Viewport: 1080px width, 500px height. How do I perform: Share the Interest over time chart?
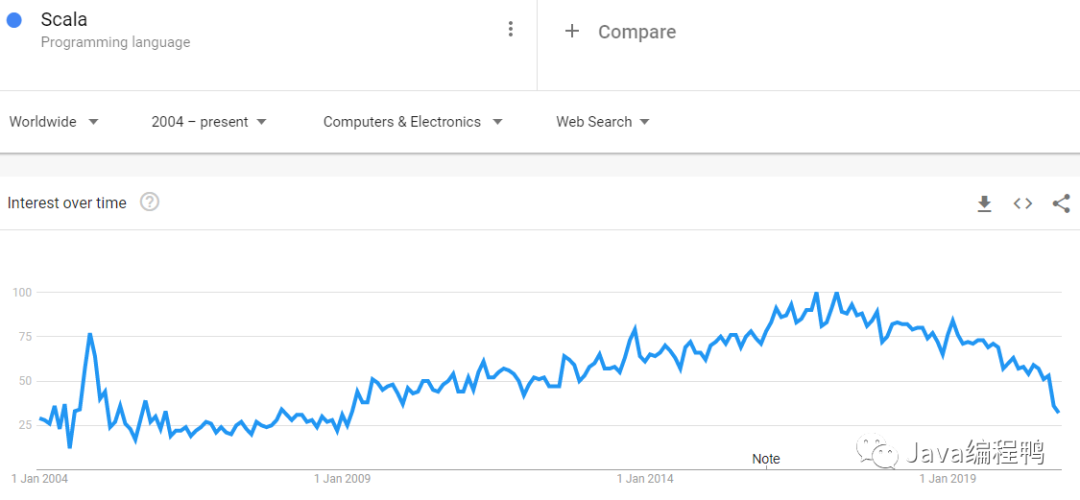[x=1061, y=204]
